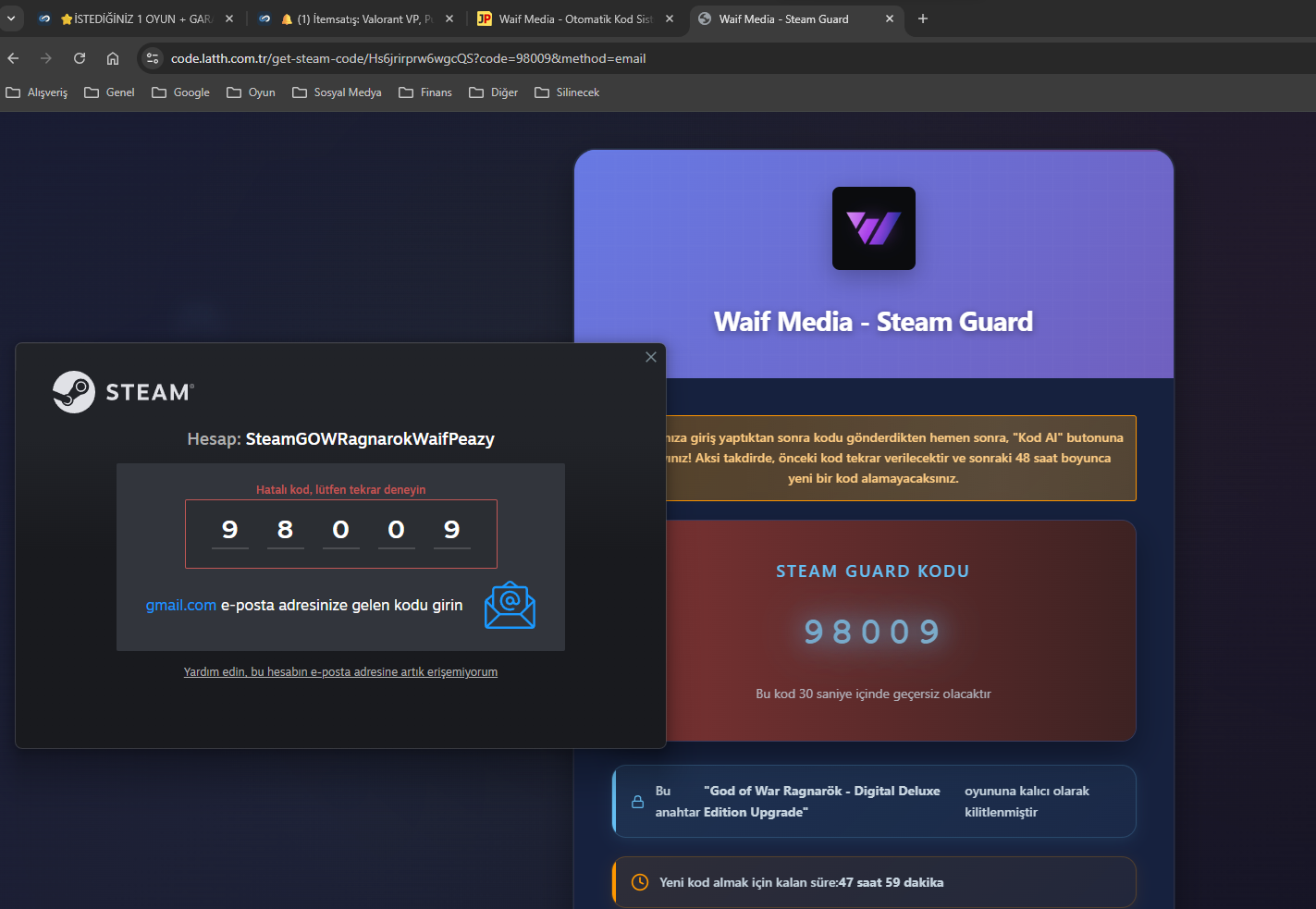Click the first Steam code digit box

pos(230,531)
